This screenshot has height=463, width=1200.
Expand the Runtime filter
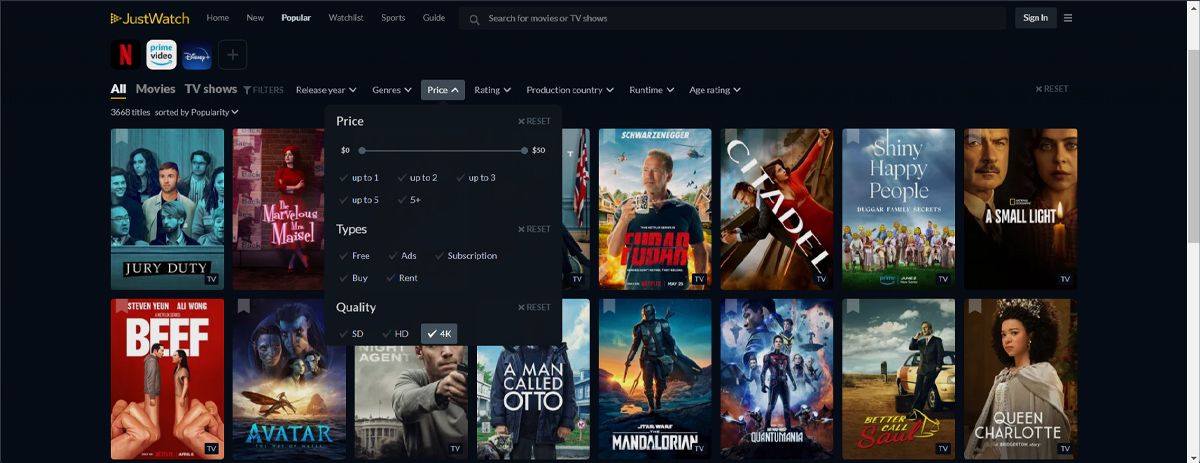(652, 90)
